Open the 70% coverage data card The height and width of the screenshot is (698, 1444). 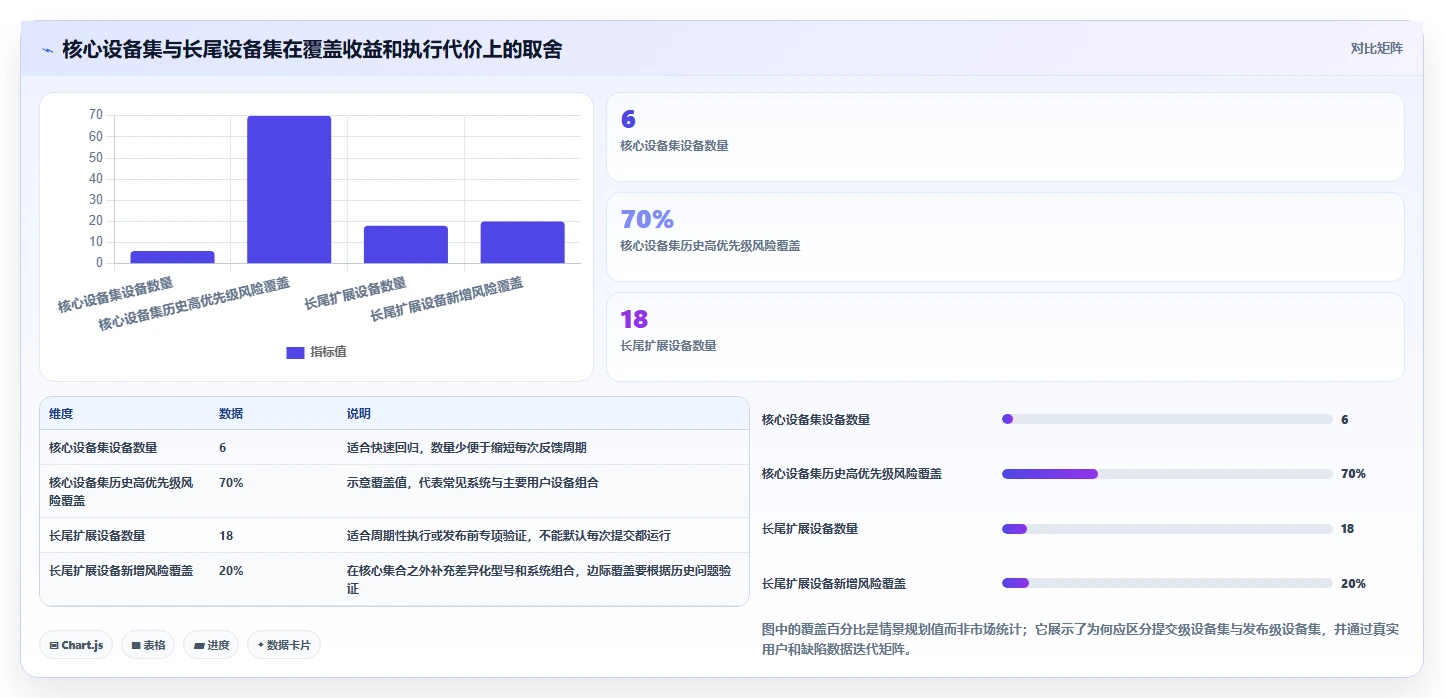(1005, 237)
